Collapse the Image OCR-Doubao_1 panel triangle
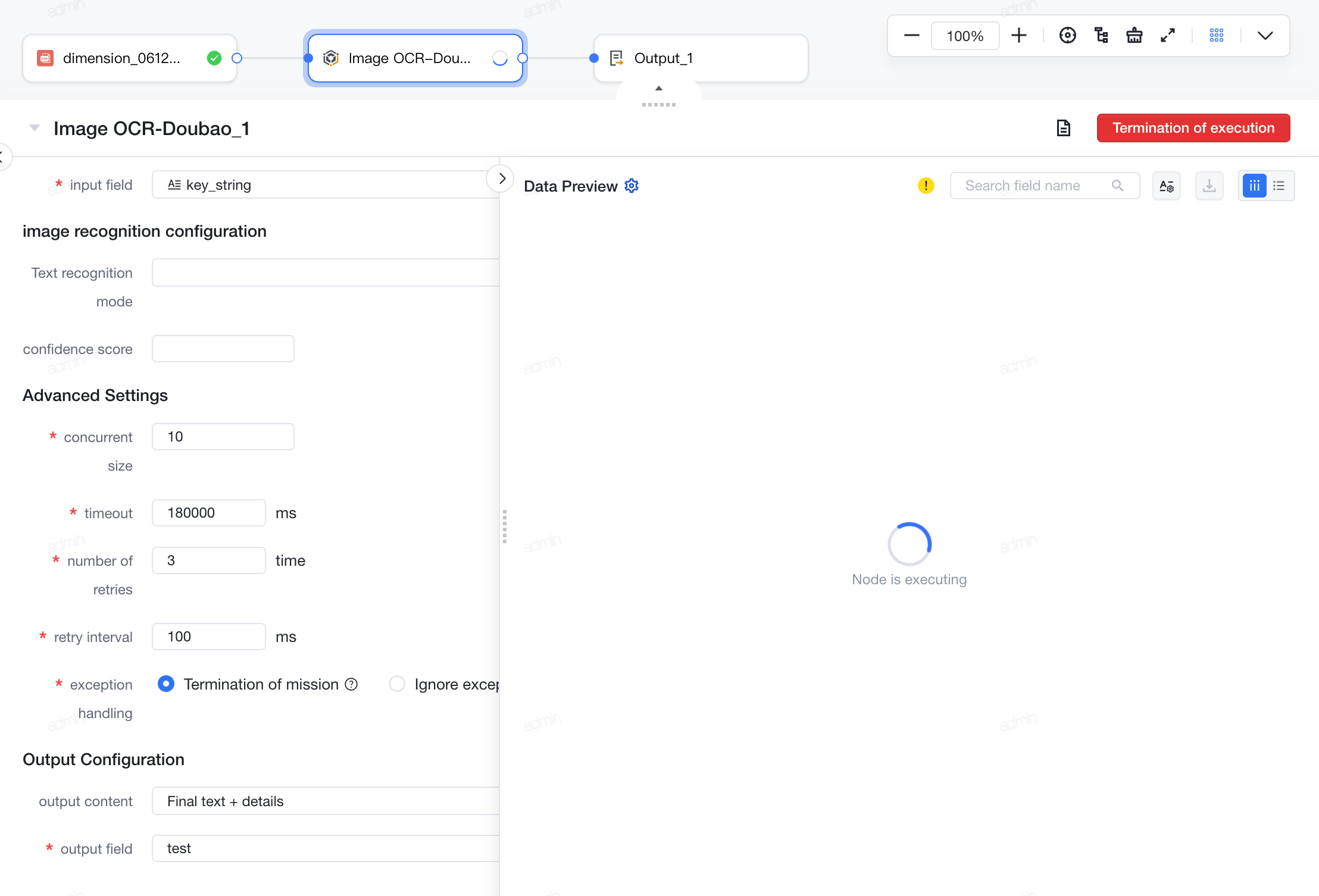Viewport: 1319px width, 896px height. [35, 128]
